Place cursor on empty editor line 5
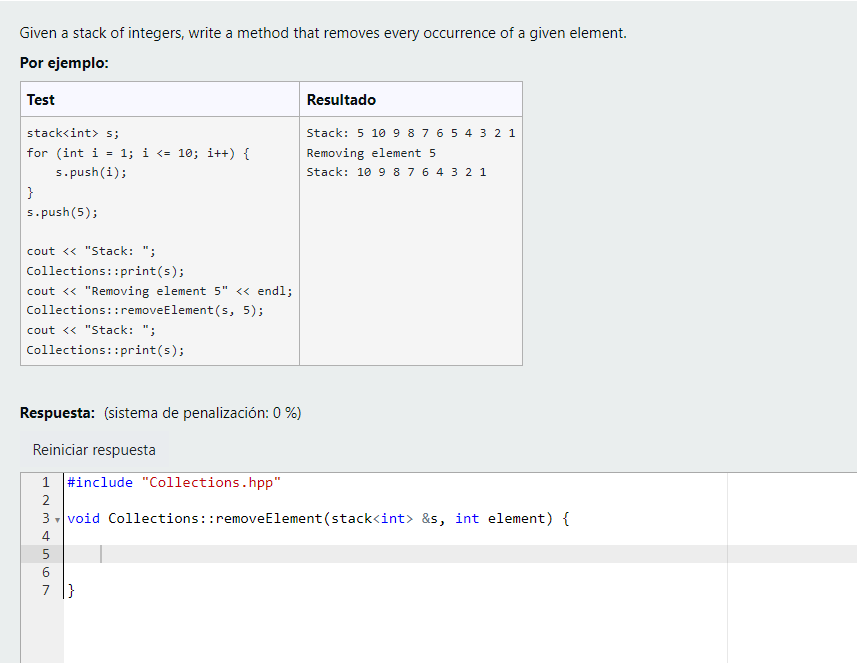This screenshot has width=857, height=663. [x=395, y=554]
